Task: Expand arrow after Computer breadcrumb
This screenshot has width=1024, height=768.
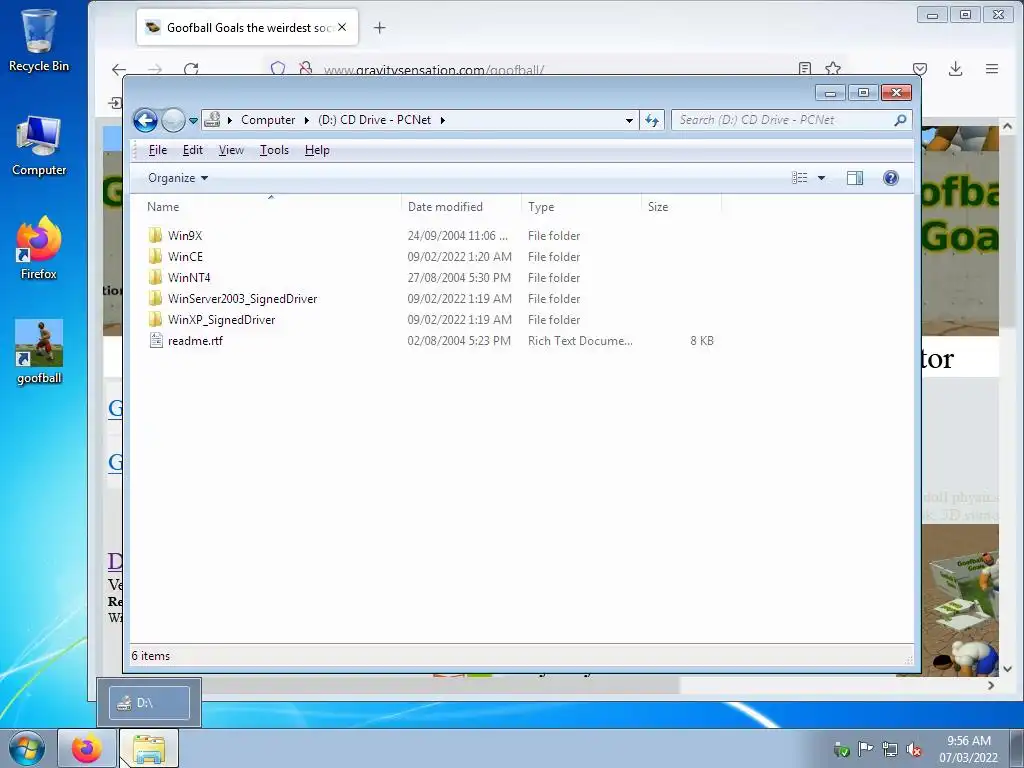Action: coord(306,120)
